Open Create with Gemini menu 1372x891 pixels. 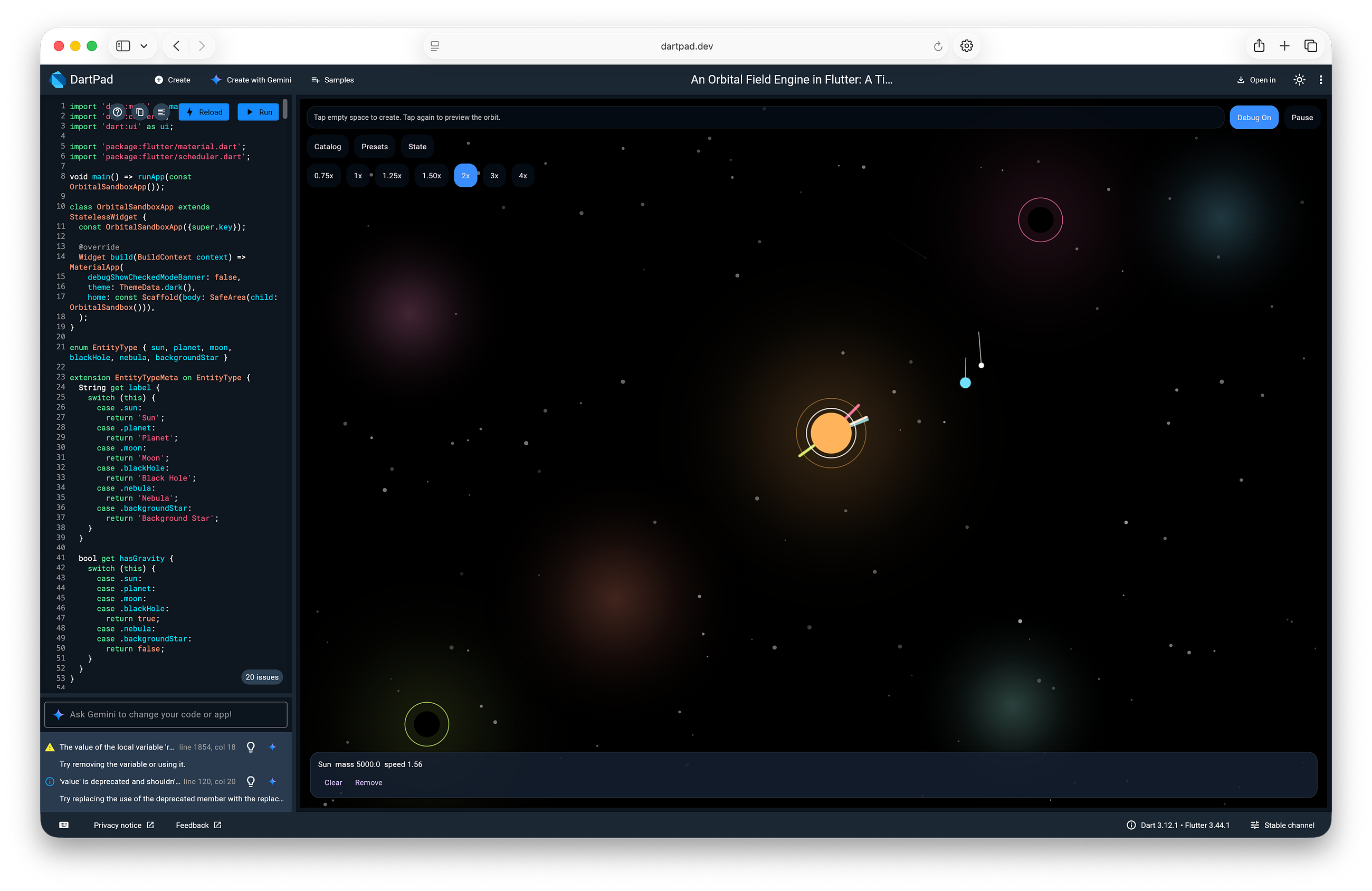251,80
